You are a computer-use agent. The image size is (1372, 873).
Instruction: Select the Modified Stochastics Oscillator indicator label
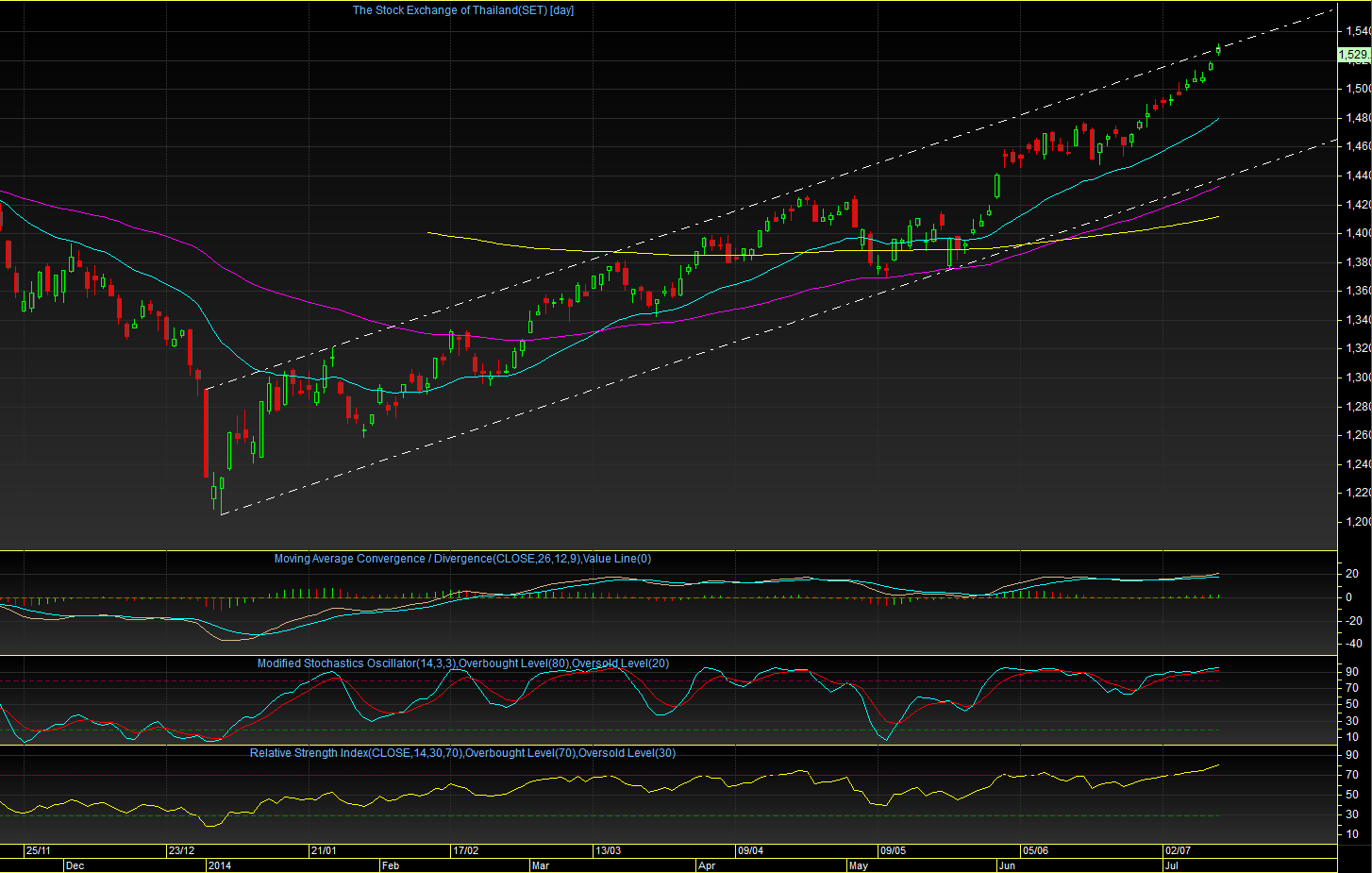463,663
